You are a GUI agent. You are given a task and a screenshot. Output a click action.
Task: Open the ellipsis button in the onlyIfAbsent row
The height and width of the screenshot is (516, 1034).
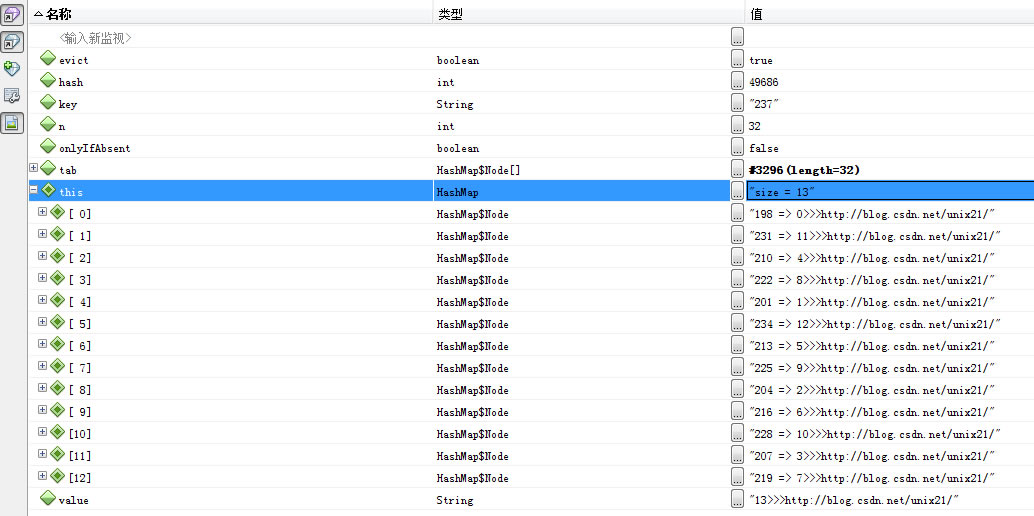click(x=737, y=147)
